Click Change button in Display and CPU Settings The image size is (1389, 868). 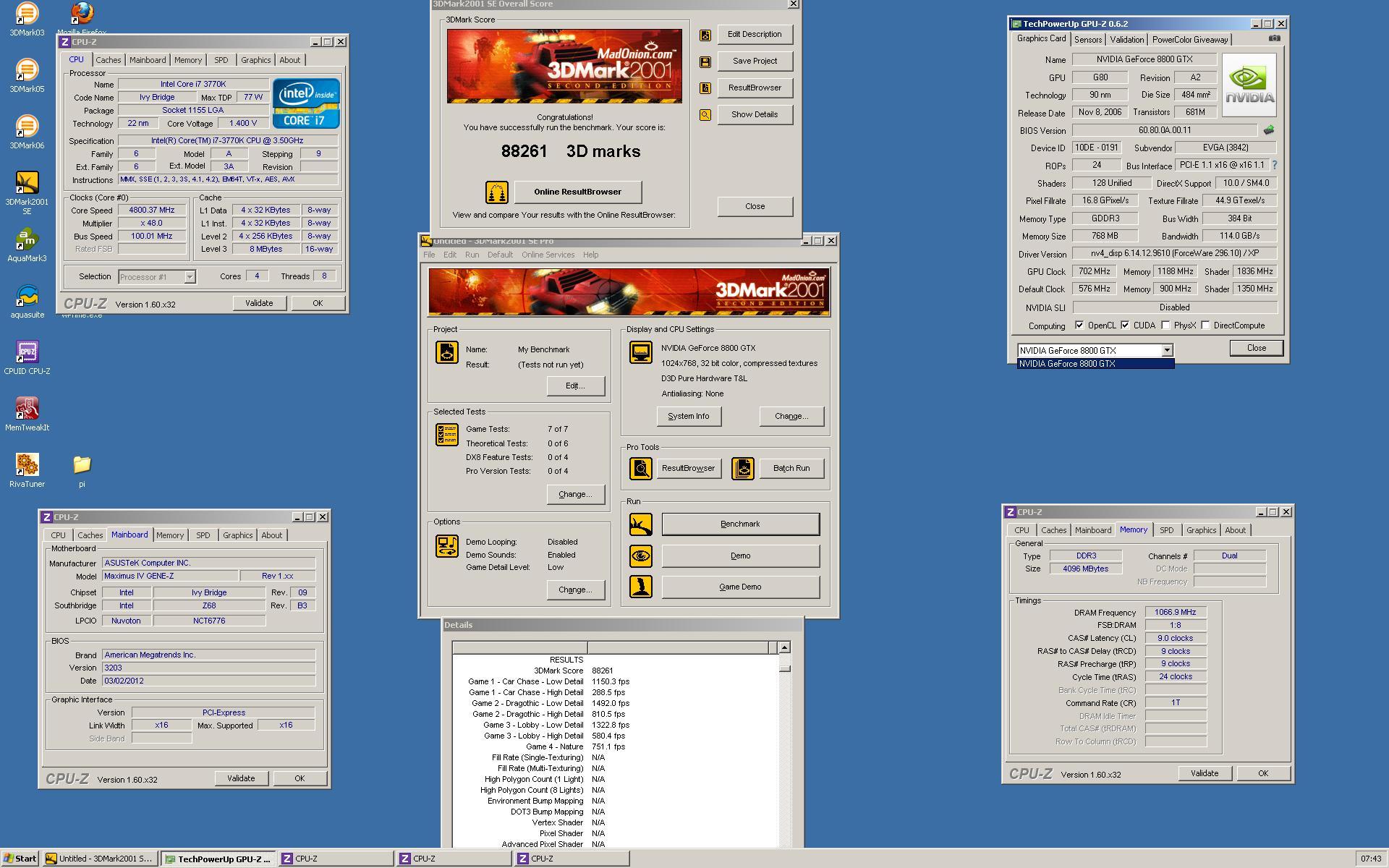[791, 417]
